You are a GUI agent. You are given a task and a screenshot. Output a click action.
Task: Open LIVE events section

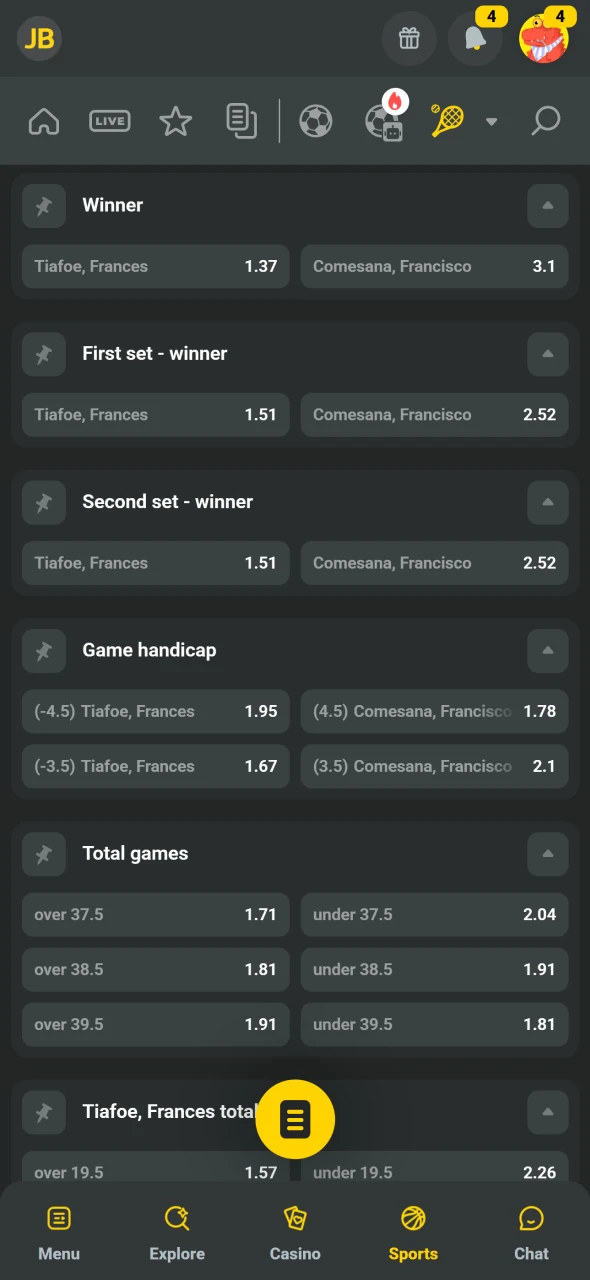pos(109,121)
